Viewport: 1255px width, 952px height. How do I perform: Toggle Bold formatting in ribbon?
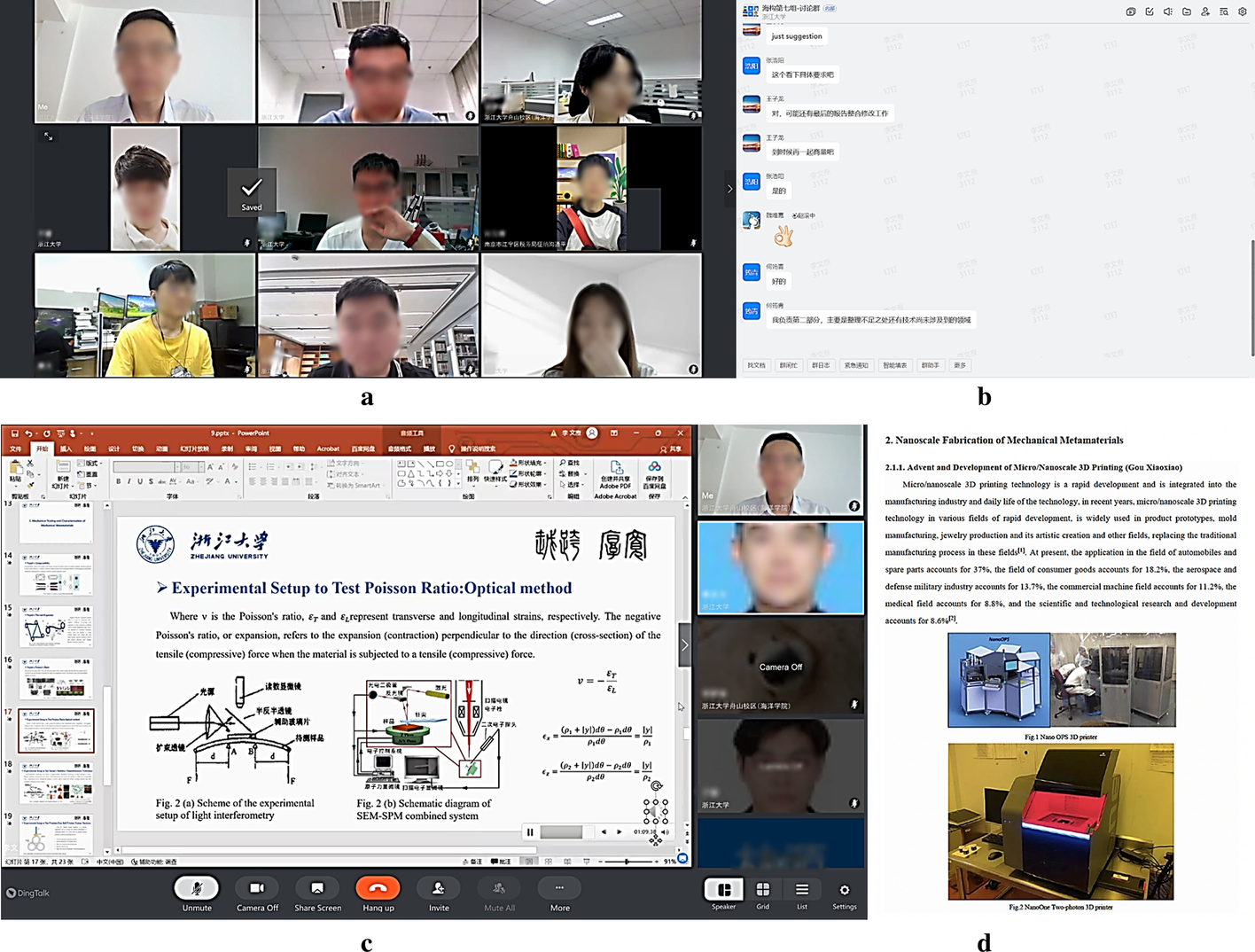tap(119, 481)
